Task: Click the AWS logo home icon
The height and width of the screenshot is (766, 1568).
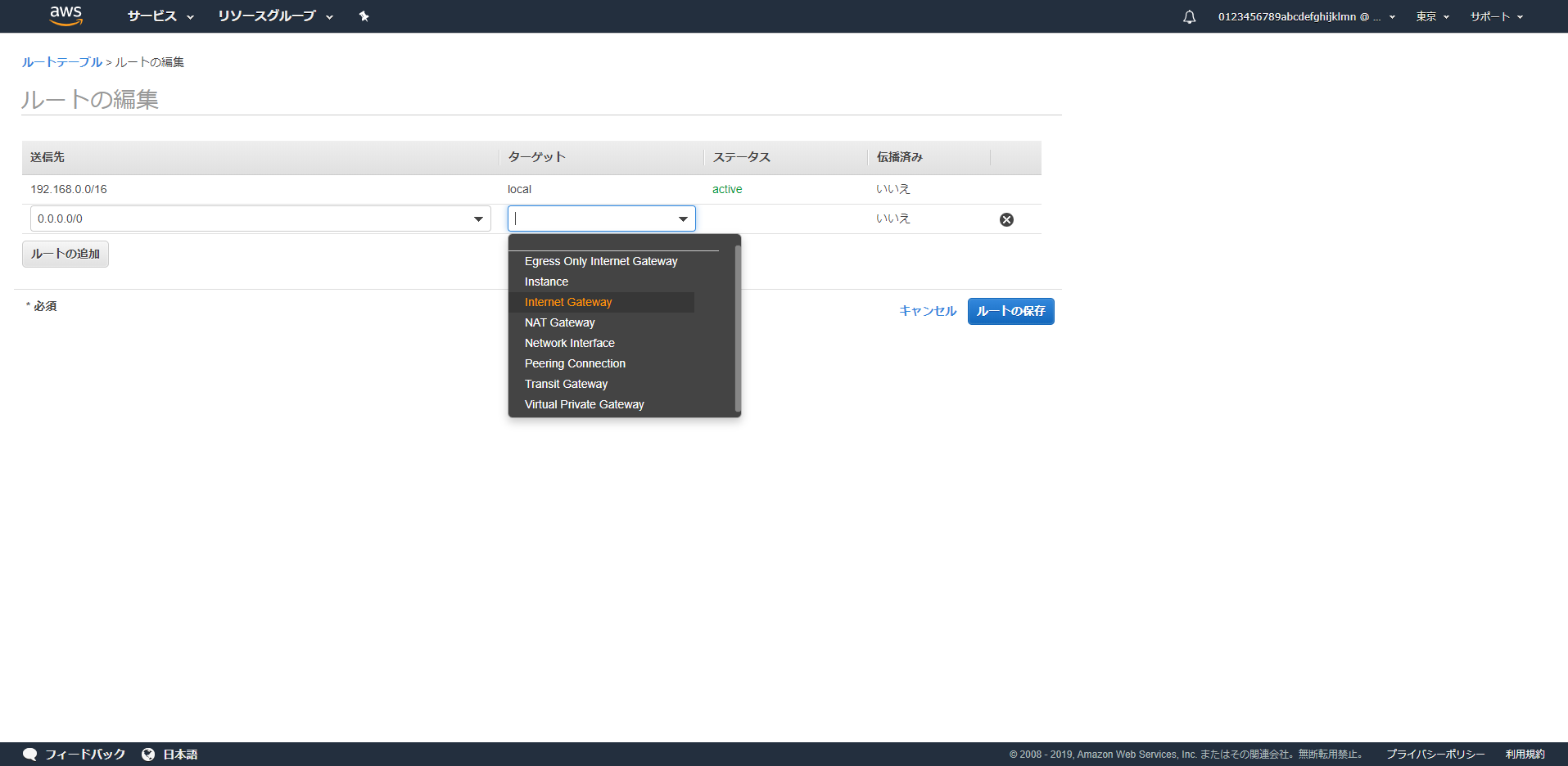Action: (x=66, y=16)
